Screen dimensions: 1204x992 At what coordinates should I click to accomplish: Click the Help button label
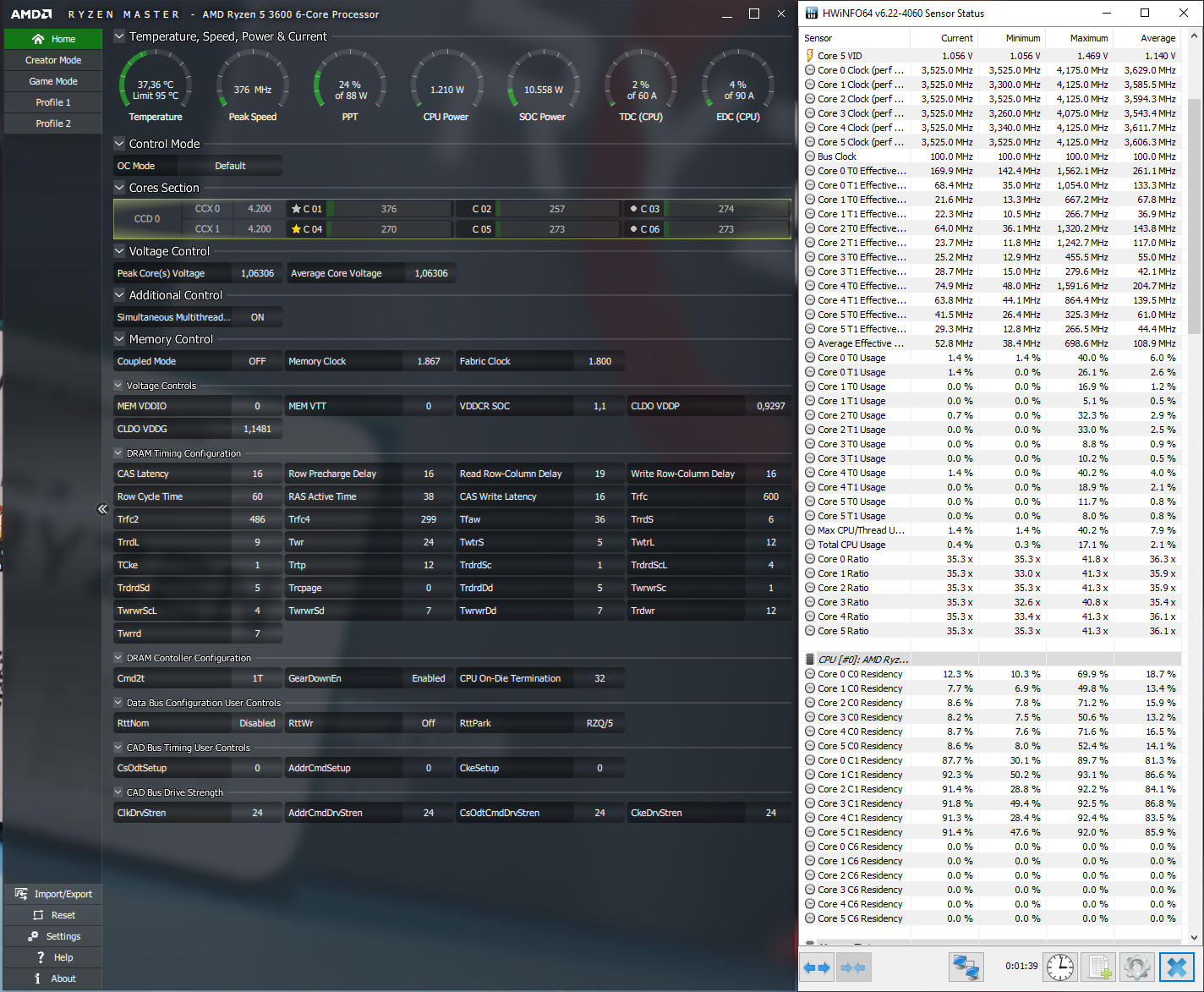[x=63, y=957]
